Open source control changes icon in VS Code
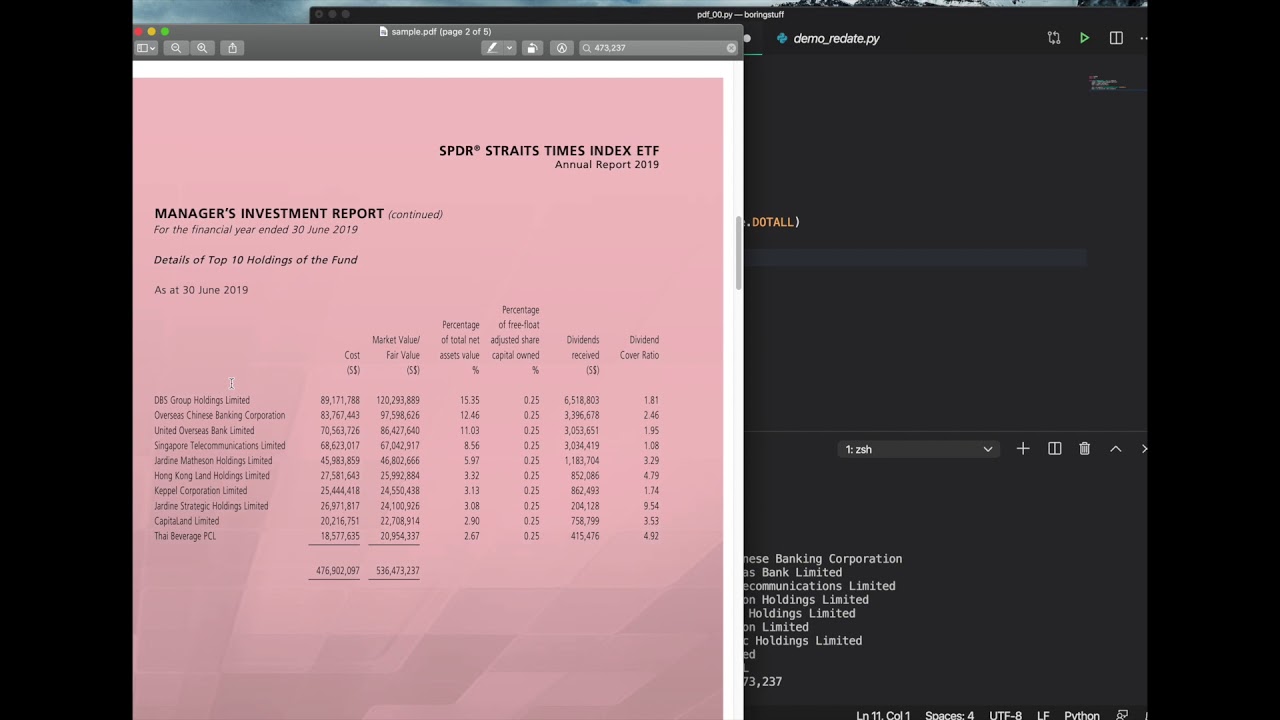The height and width of the screenshot is (720, 1280). coord(1054,38)
